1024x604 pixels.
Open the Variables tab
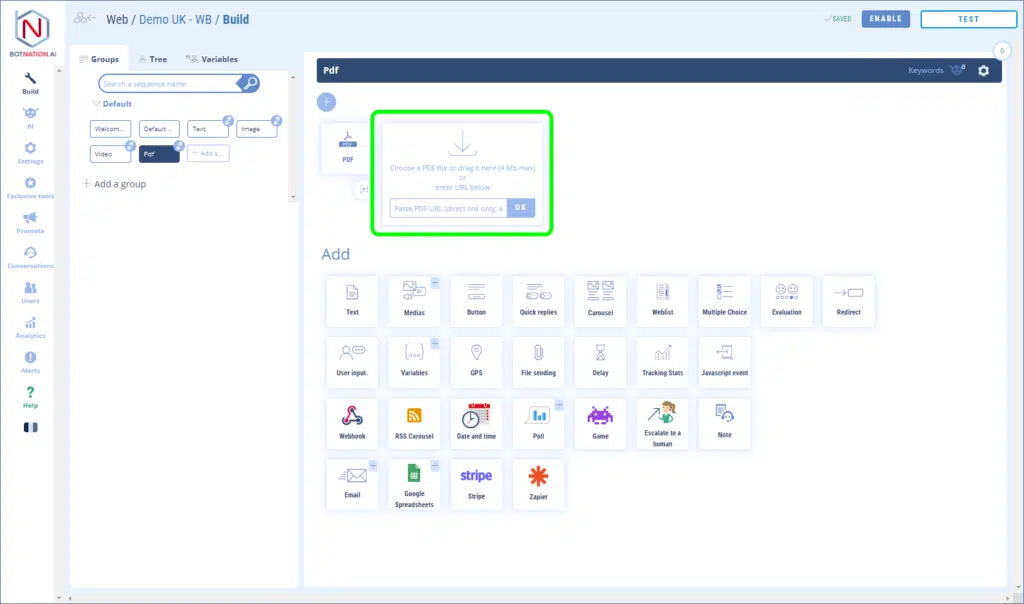coord(212,59)
